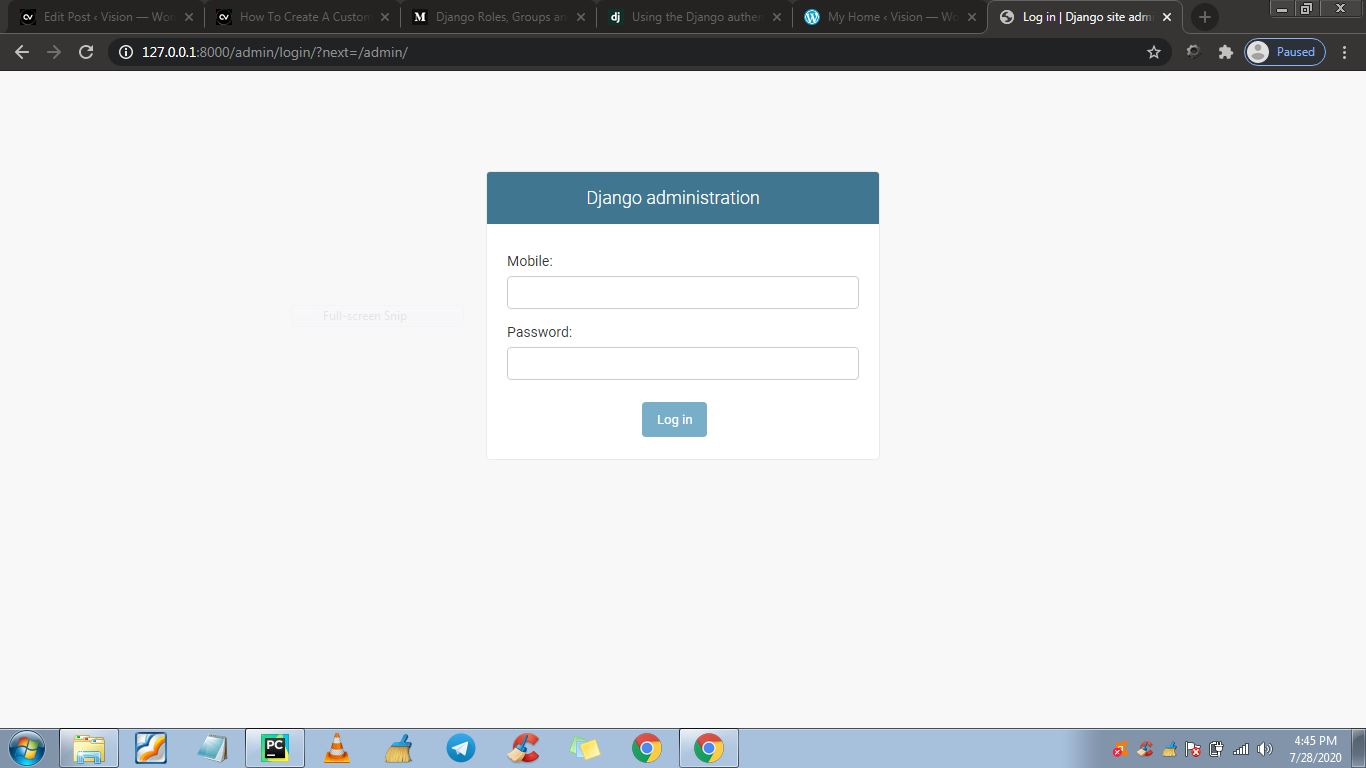The image size is (1366, 768).
Task: Click the power battery tray icon
Action: pos(1217,749)
